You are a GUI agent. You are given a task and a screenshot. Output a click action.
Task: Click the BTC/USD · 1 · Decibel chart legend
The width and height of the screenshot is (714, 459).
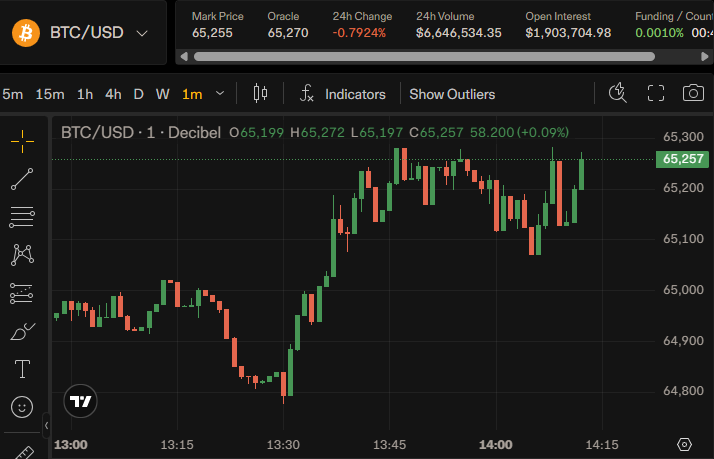141,133
